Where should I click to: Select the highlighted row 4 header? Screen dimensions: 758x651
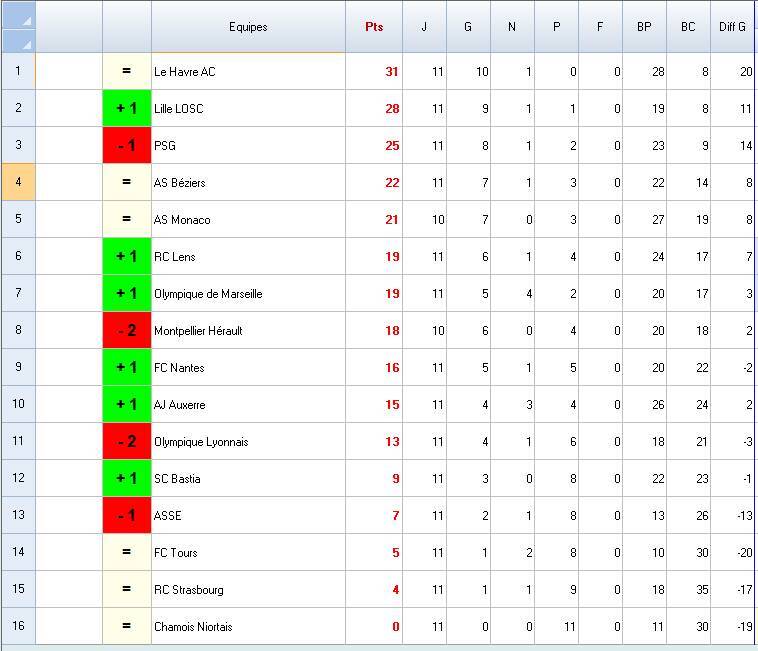18,182
